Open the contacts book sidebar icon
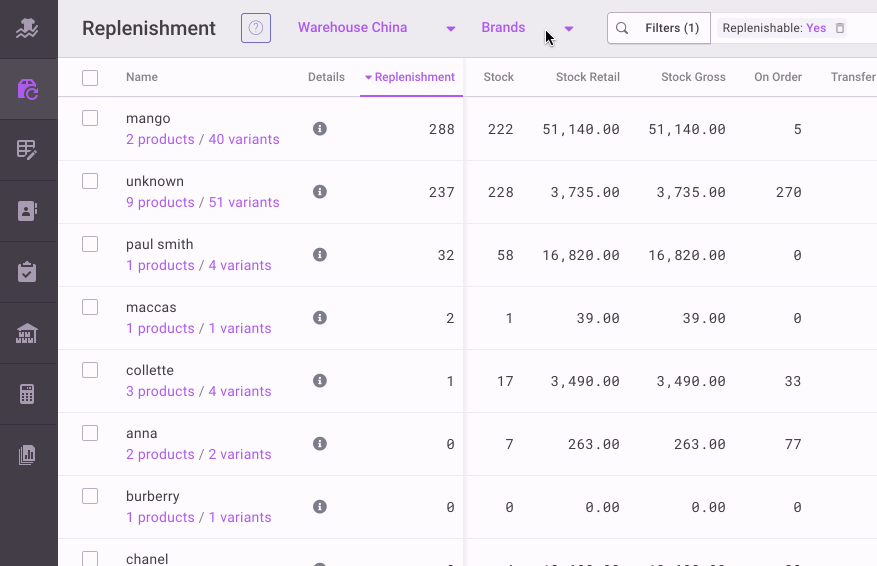 (28, 211)
